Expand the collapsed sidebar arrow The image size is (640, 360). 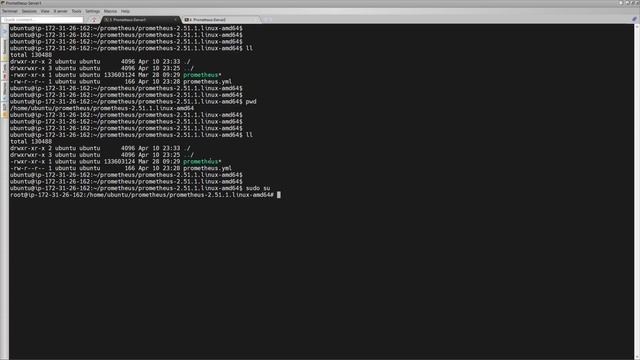[x=4, y=31]
